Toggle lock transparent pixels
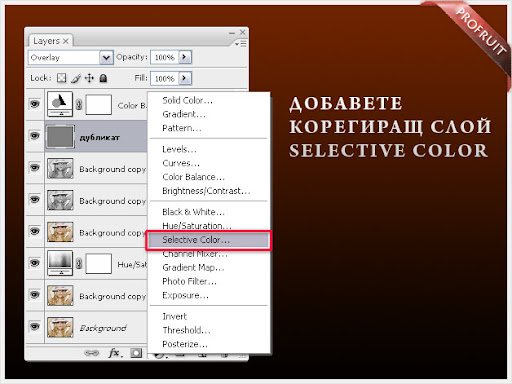512x384 pixels. tap(61, 78)
